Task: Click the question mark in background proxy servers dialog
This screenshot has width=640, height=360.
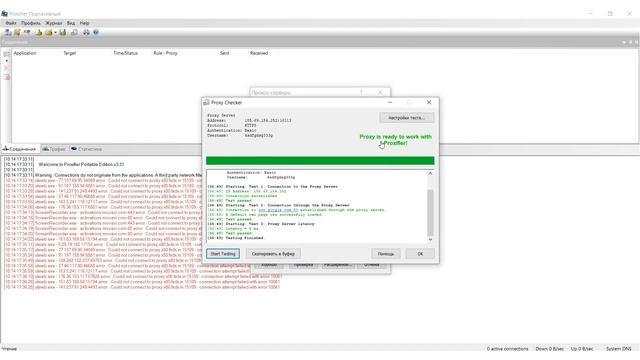Action: pos(361,92)
